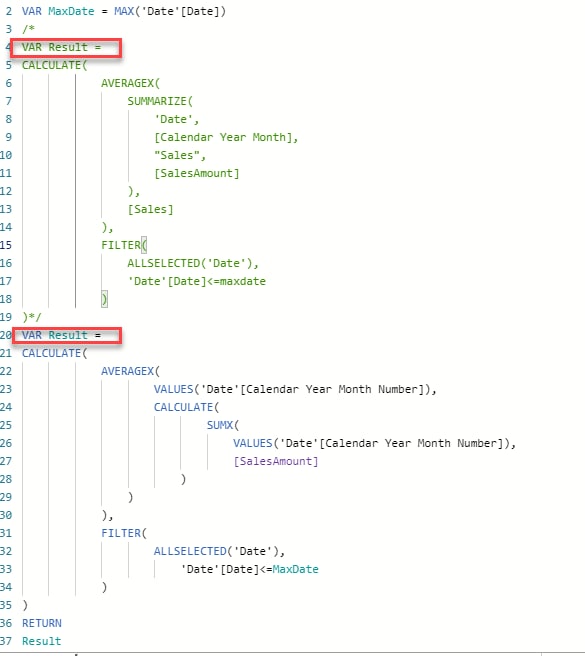Click the active 'VAR Result =' on line 20
Viewport: 585px width, 656px height.
(x=62, y=335)
